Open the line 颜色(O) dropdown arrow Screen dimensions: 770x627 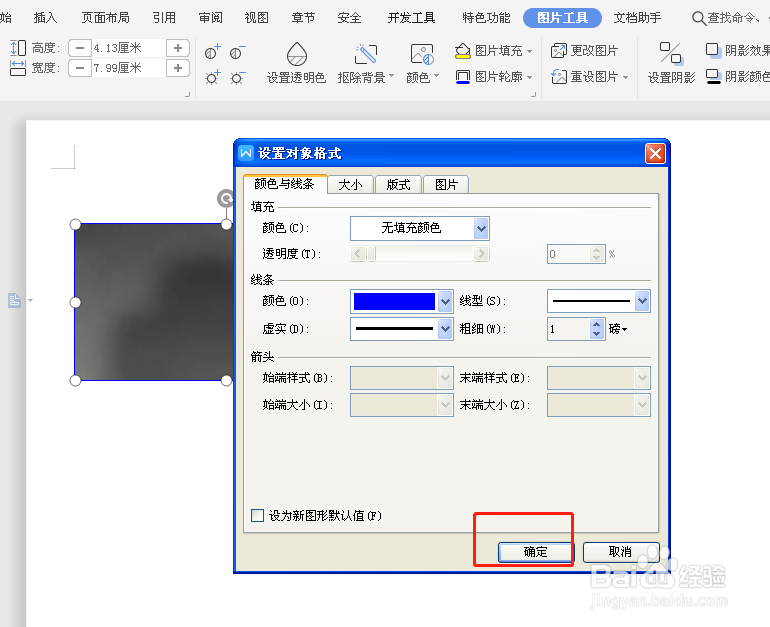point(445,301)
